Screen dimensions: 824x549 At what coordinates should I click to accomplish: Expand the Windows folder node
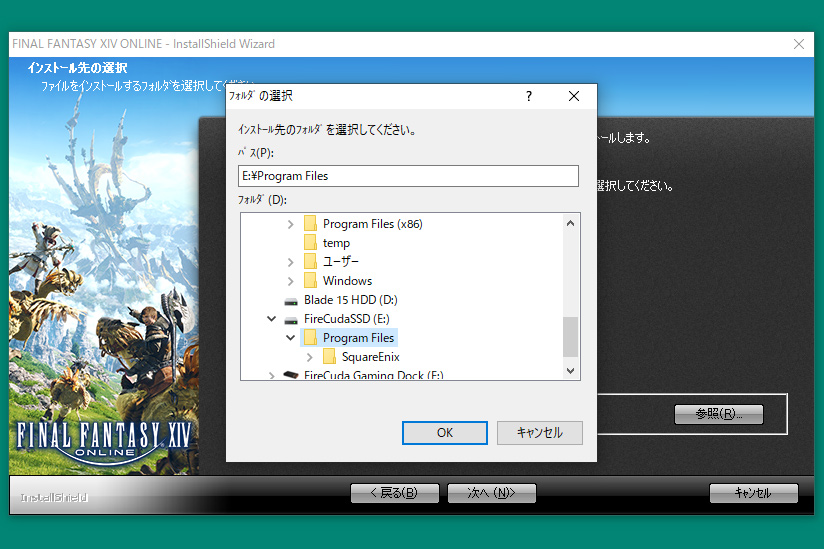pyautogui.click(x=291, y=281)
